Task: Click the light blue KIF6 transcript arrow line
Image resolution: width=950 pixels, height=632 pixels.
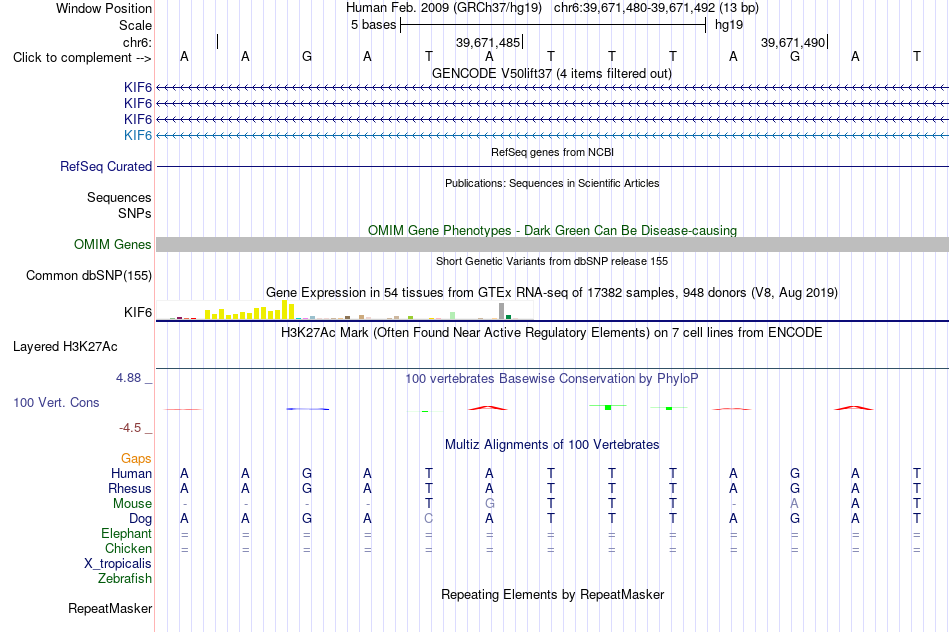Action: coord(553,135)
